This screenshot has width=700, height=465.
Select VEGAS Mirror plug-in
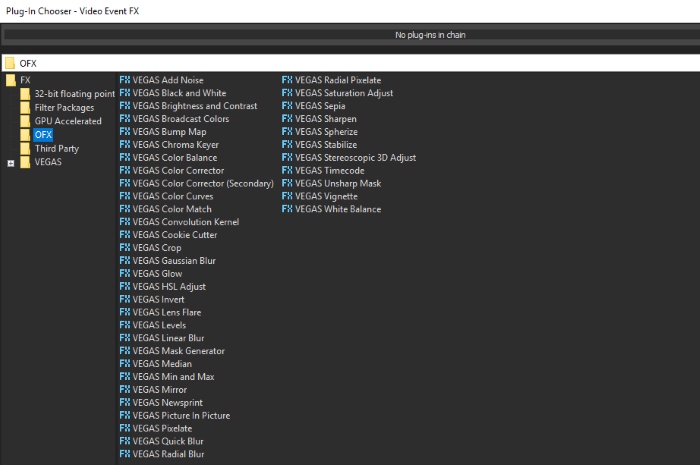(x=153, y=390)
